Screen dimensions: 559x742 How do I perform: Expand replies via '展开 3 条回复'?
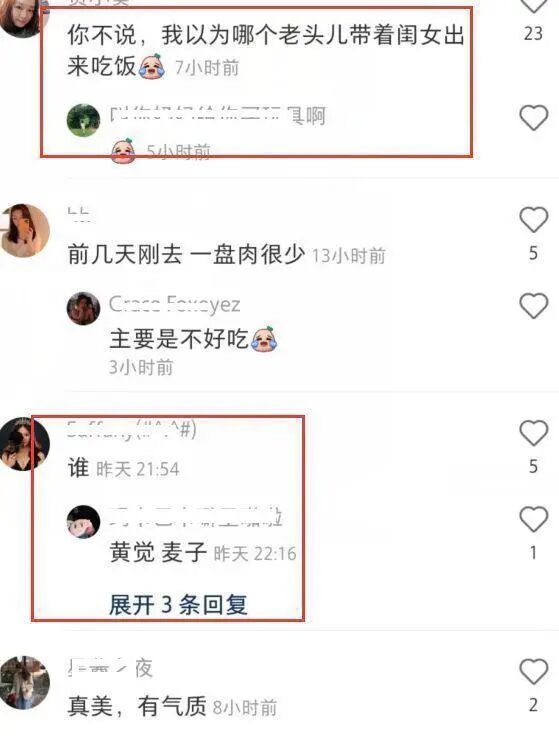pyautogui.click(x=178, y=604)
